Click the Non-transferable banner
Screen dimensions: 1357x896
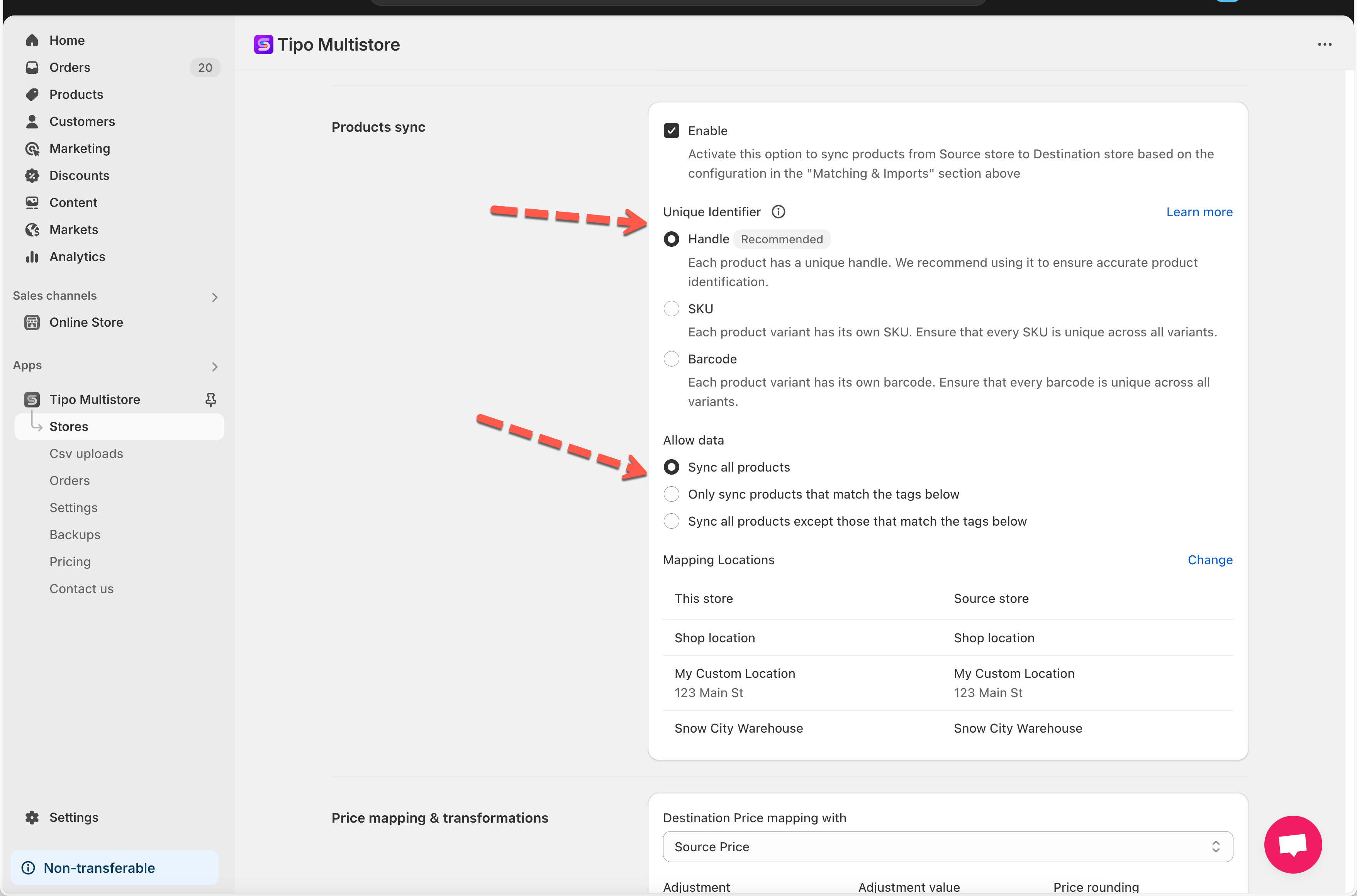[114, 867]
